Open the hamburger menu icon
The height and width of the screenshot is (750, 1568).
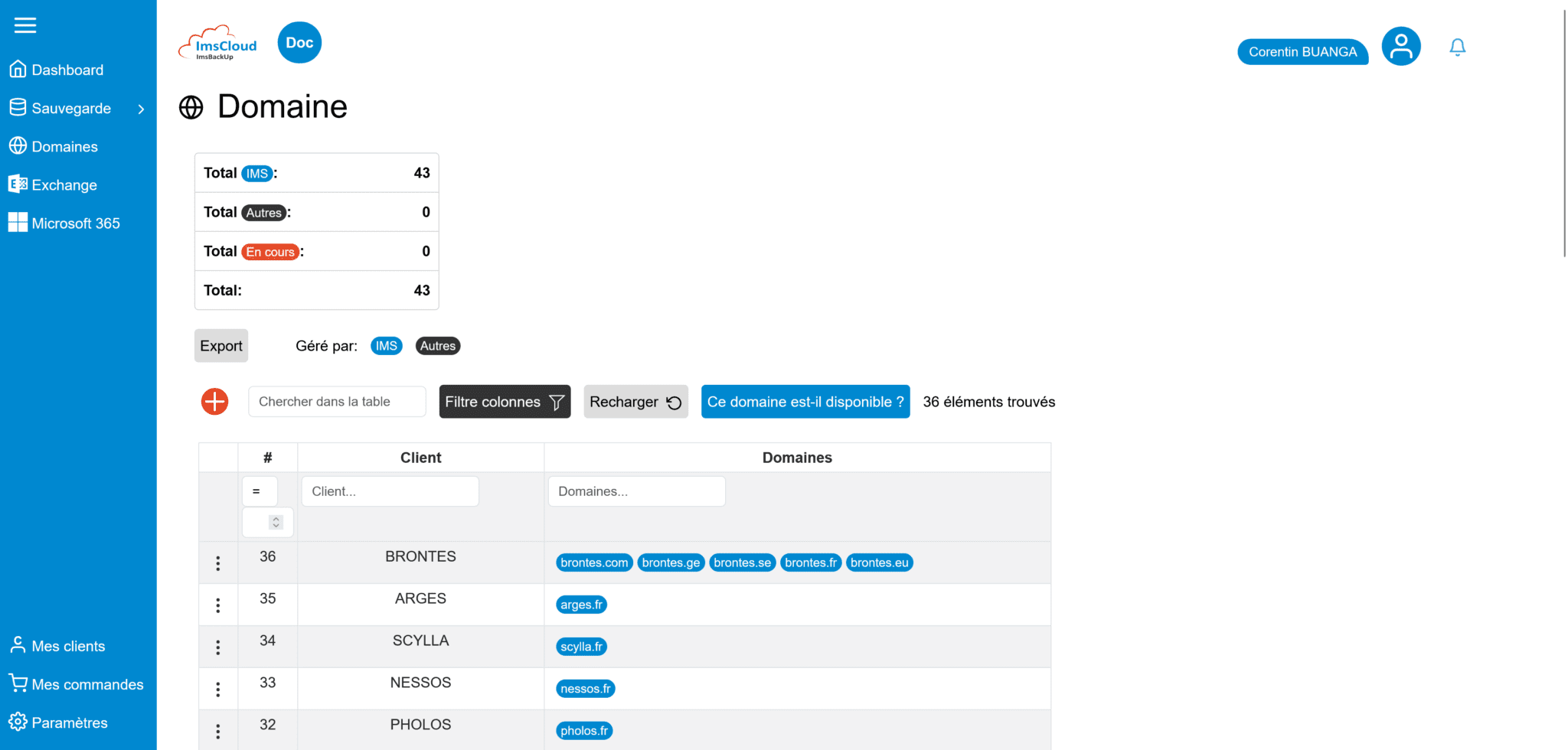point(25,25)
